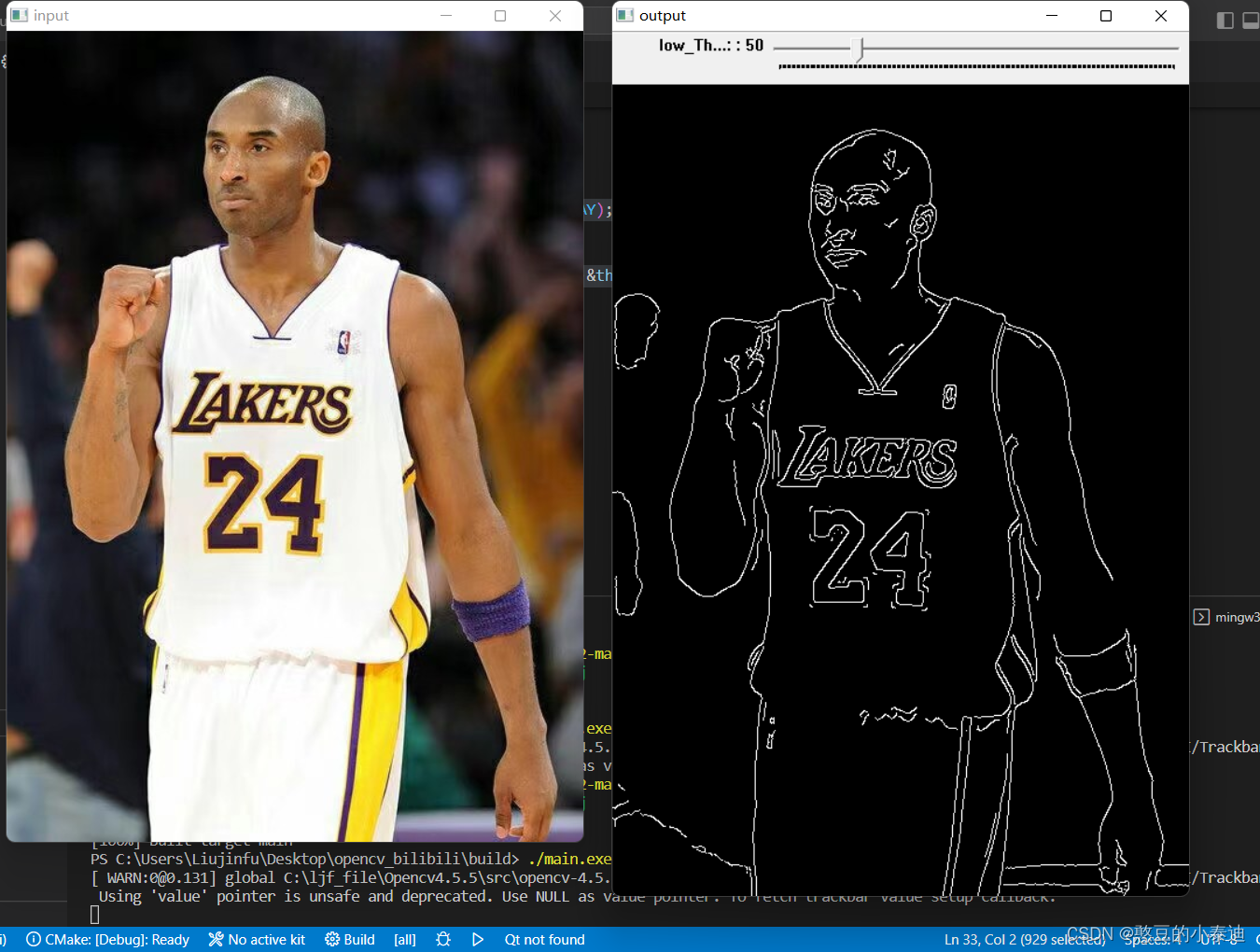Maximize the input image window
This screenshot has width=1260, height=952.
(500, 15)
